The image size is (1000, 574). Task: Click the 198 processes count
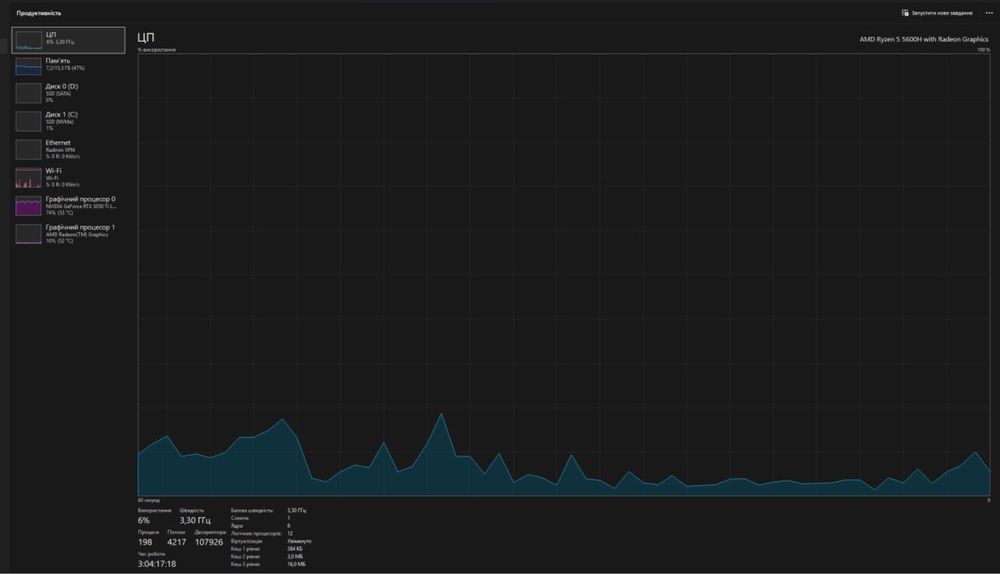coord(145,542)
